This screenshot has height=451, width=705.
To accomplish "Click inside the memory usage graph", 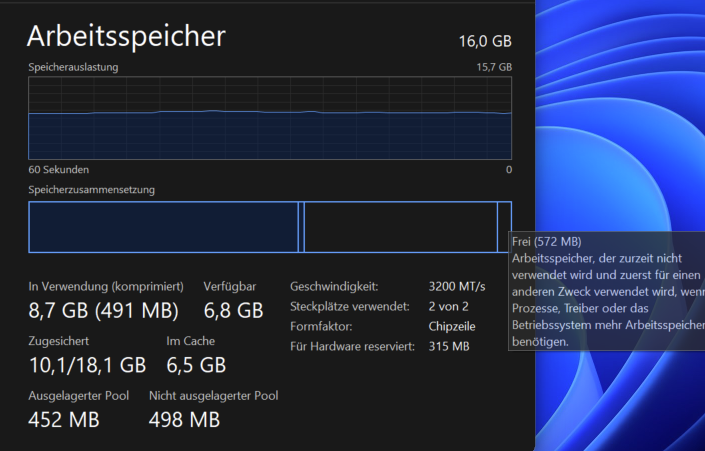I will (270, 118).
